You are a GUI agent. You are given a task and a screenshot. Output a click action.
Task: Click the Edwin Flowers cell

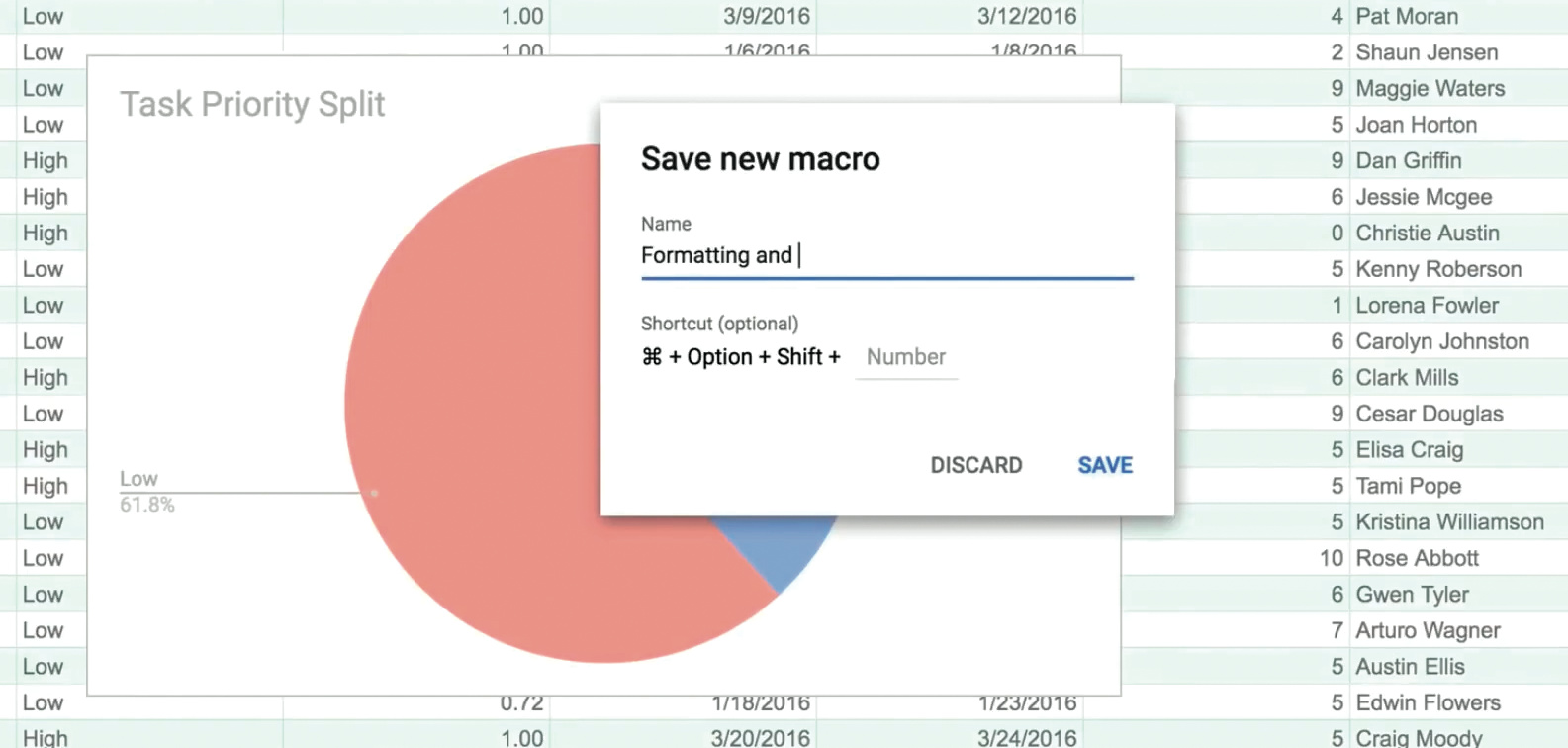pos(1428,702)
